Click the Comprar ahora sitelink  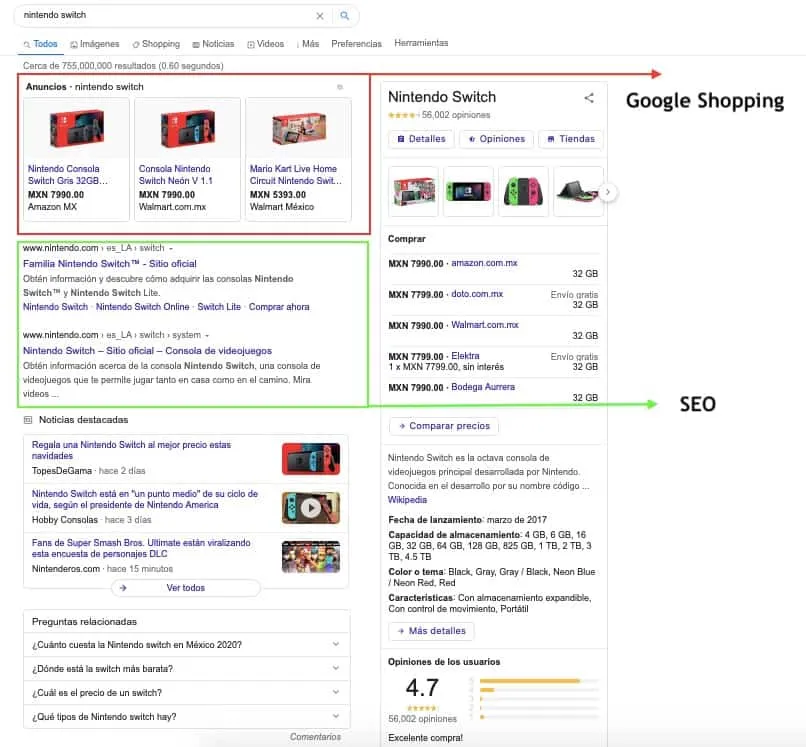pos(279,307)
